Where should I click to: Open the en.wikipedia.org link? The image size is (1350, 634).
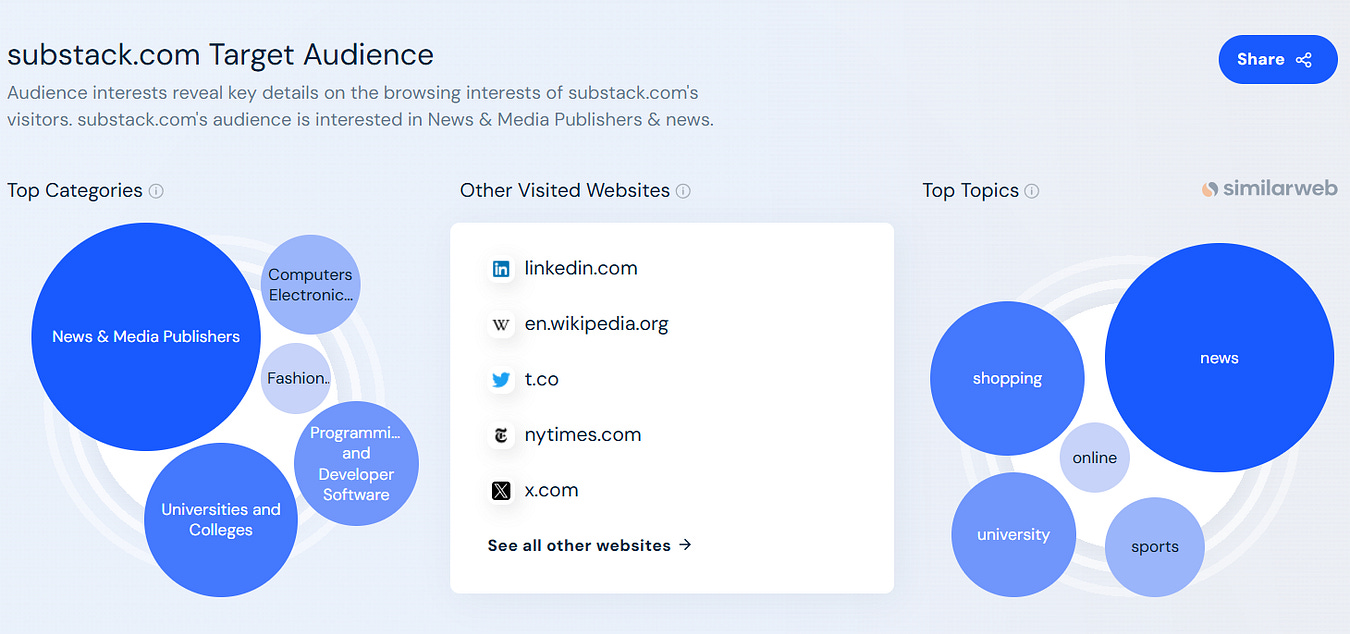[596, 324]
